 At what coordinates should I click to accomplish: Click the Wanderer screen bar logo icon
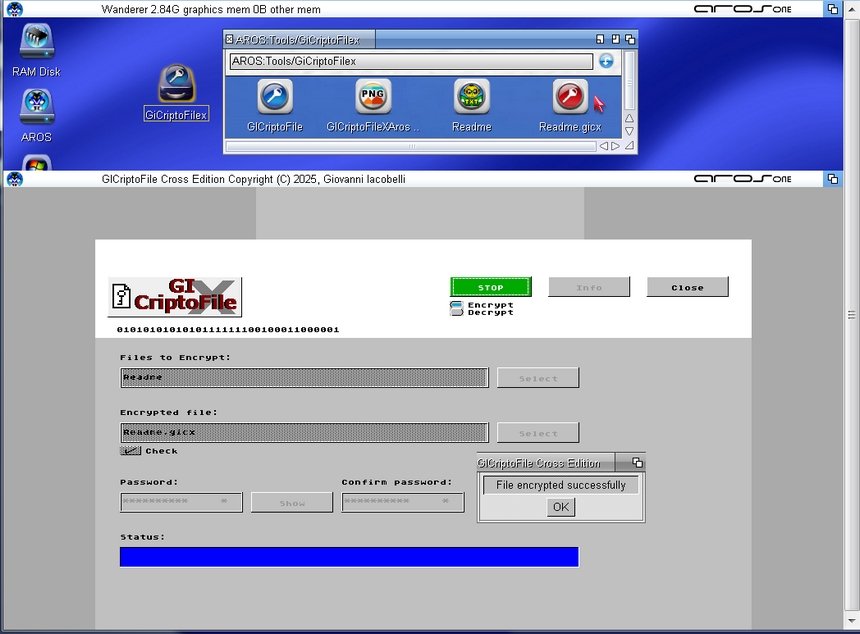coord(15,9)
